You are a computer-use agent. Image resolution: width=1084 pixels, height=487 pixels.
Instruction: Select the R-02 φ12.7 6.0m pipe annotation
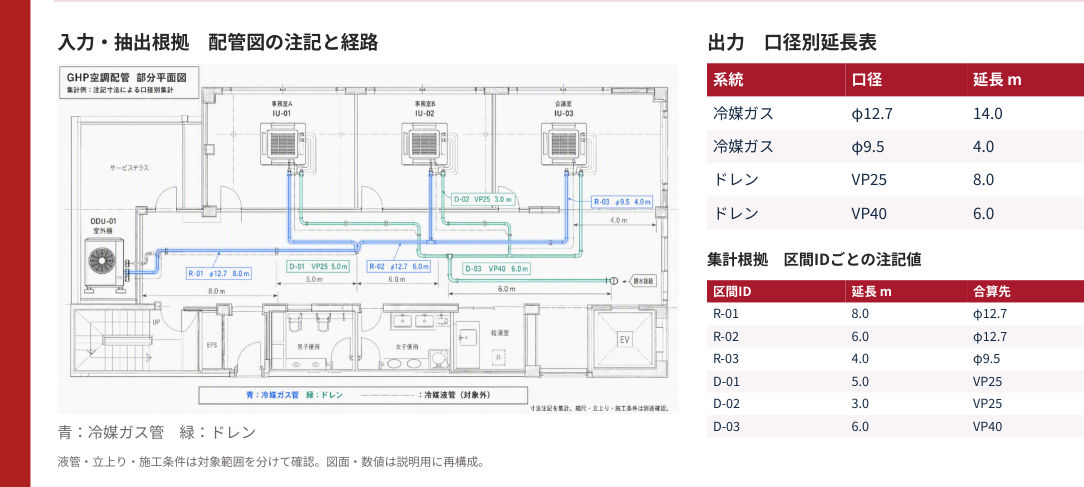400,266
